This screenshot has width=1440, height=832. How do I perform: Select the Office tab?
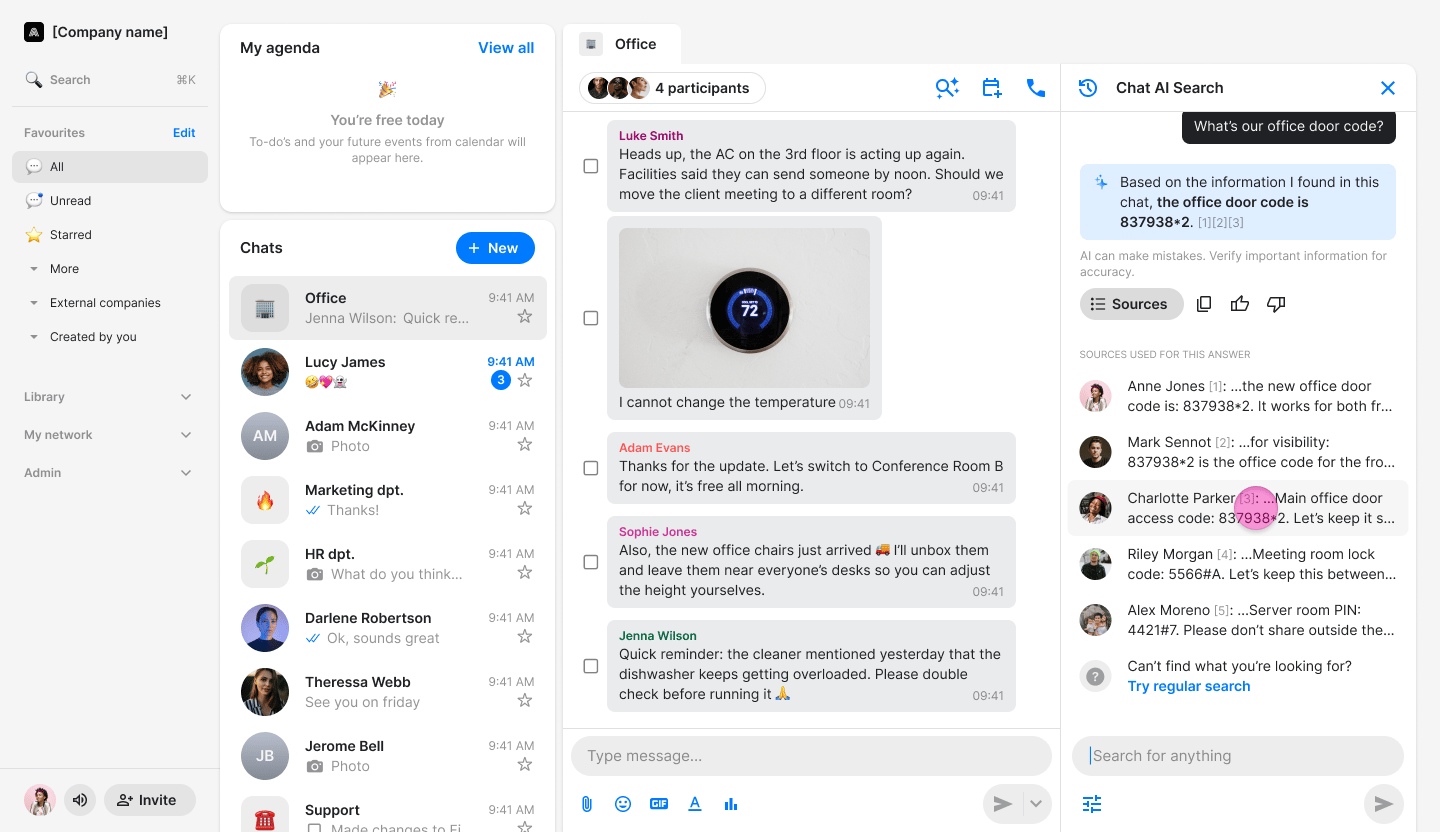click(x=622, y=44)
